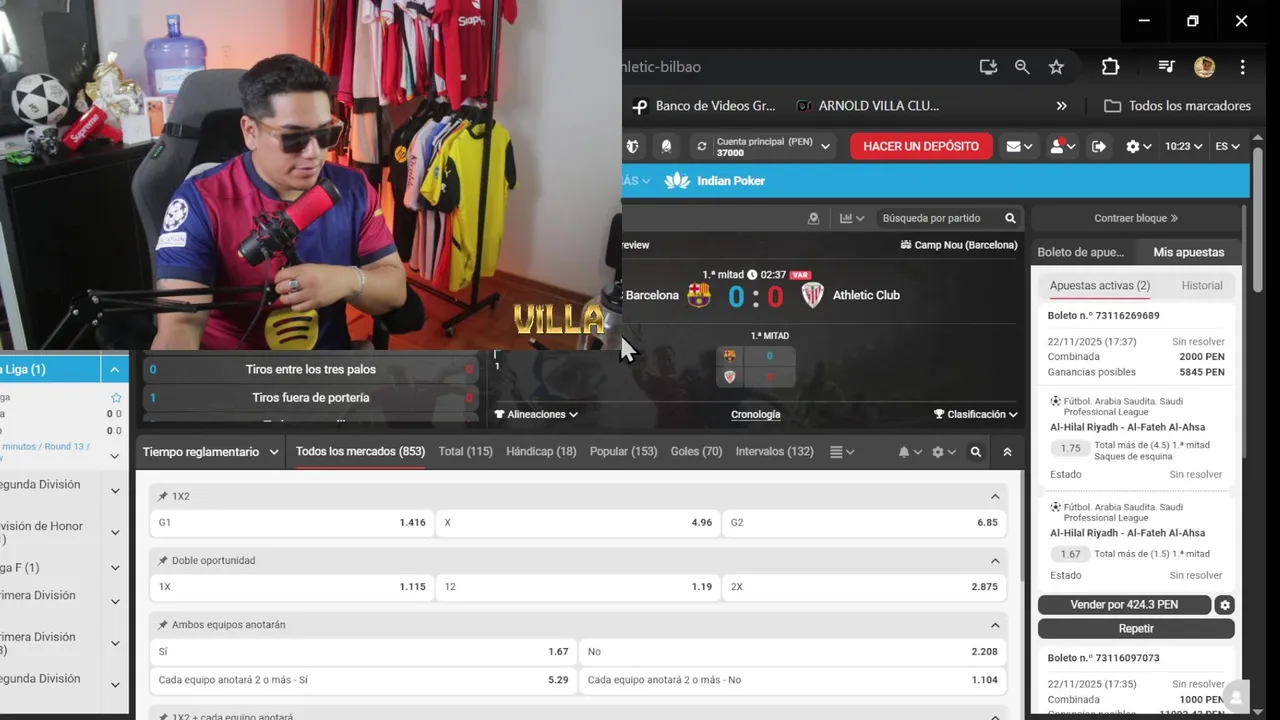Image resolution: width=1280 pixels, height=720 pixels.
Task: Open the Chrome profile avatar
Action: tap(1204, 67)
